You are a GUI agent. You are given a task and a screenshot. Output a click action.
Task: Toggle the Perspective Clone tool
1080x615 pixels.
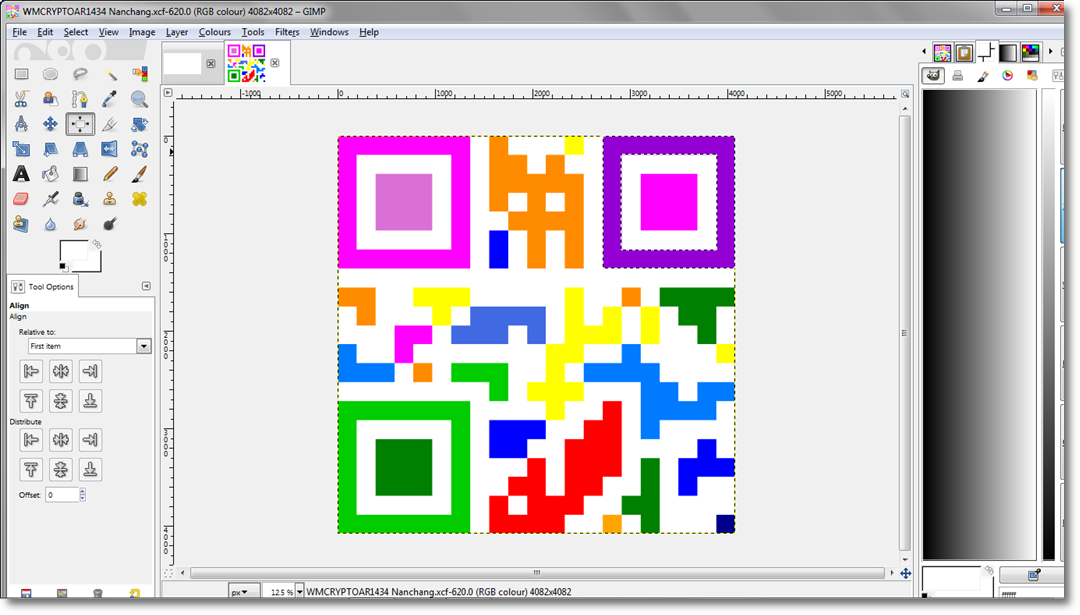(21, 224)
